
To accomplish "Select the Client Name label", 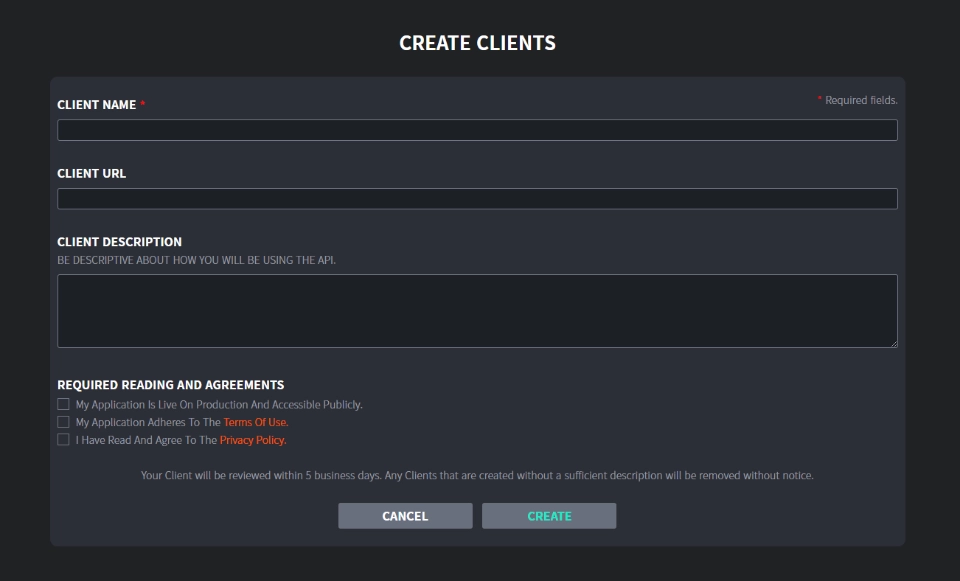I will (97, 105).
